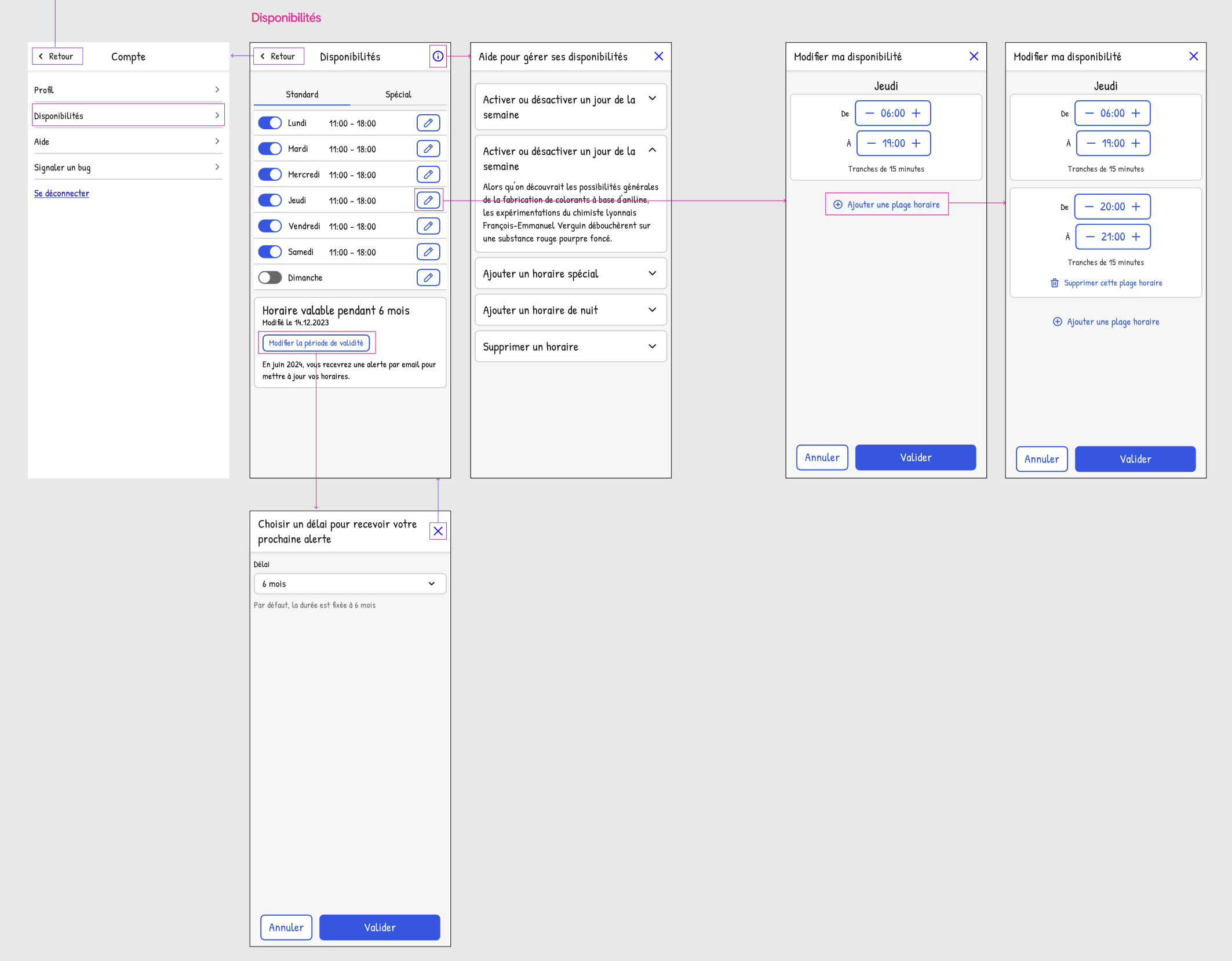1232x961 pixels.
Task: Click plus icon next to 20:00 time
Action: tap(1136, 207)
